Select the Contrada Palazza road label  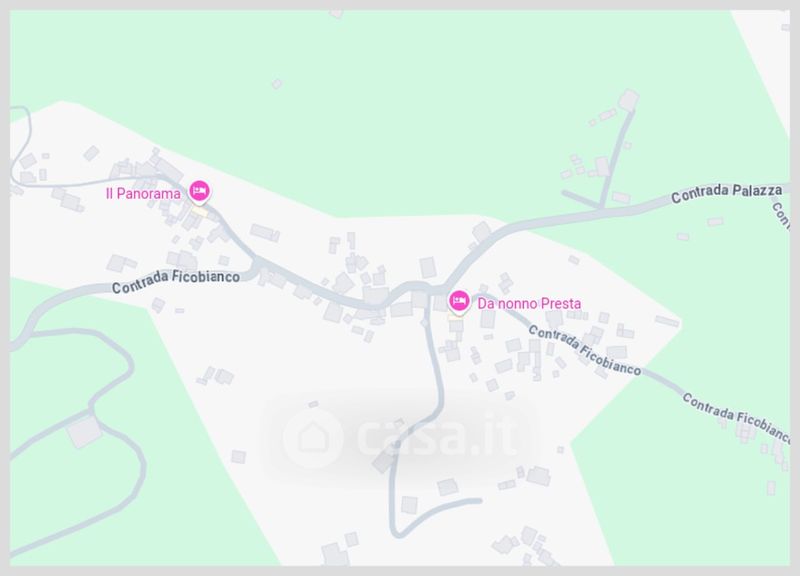726,193
